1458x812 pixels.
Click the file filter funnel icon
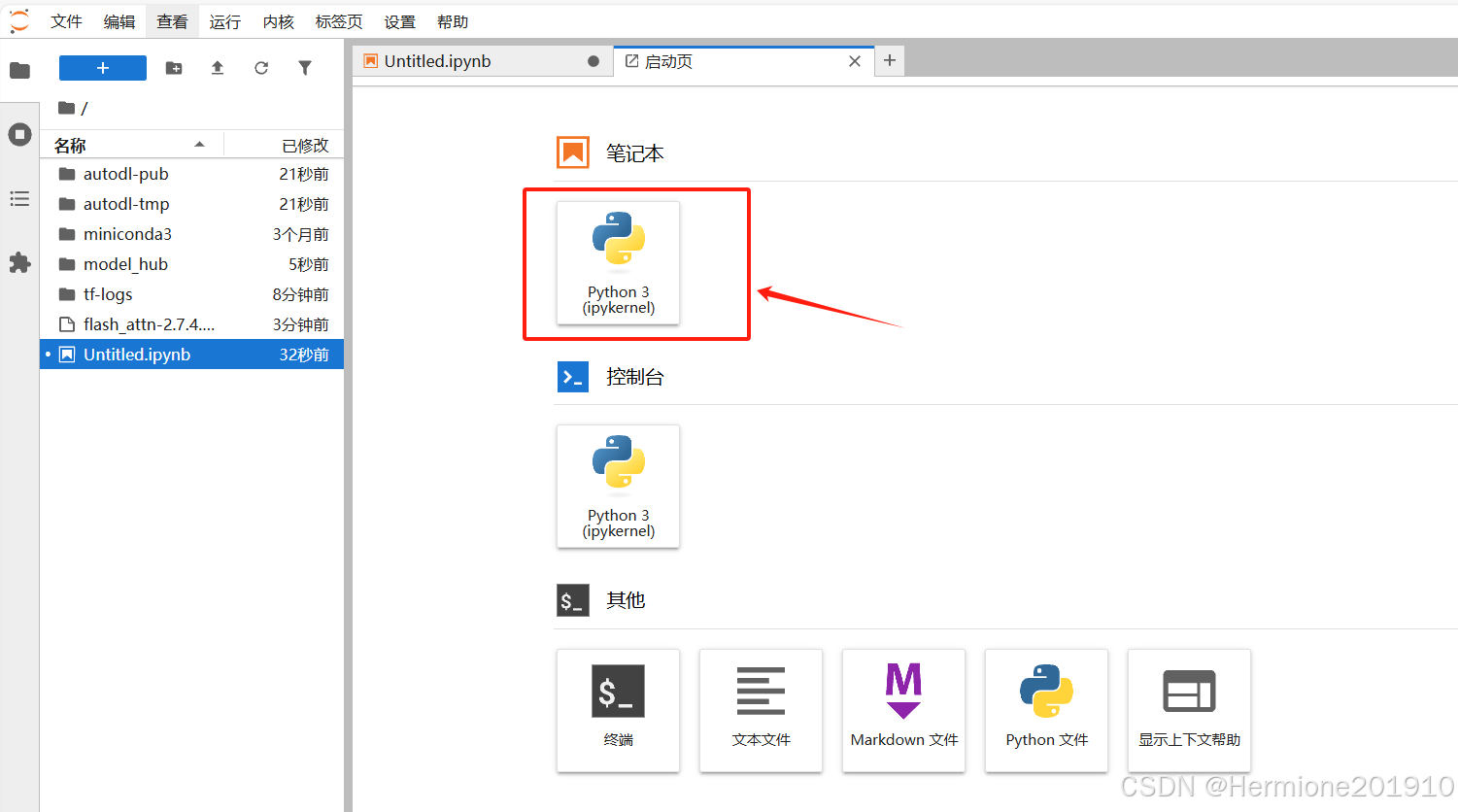pos(305,68)
